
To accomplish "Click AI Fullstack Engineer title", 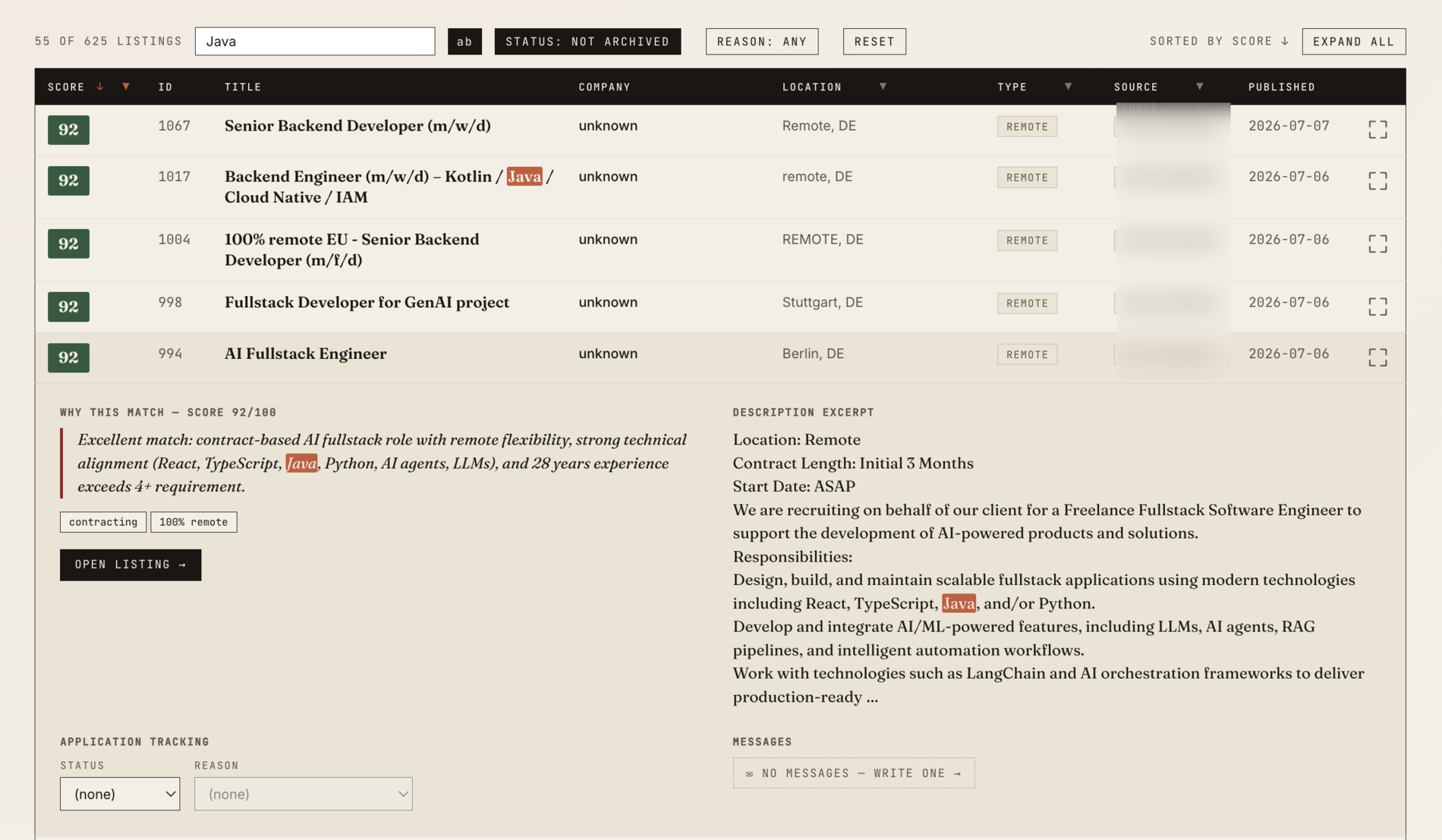I will coord(305,354).
